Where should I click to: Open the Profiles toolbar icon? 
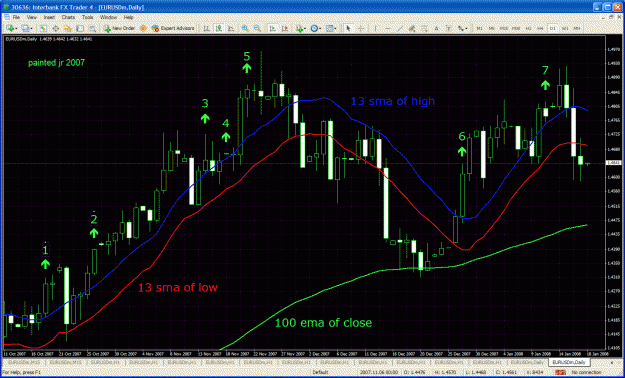[x=26, y=28]
